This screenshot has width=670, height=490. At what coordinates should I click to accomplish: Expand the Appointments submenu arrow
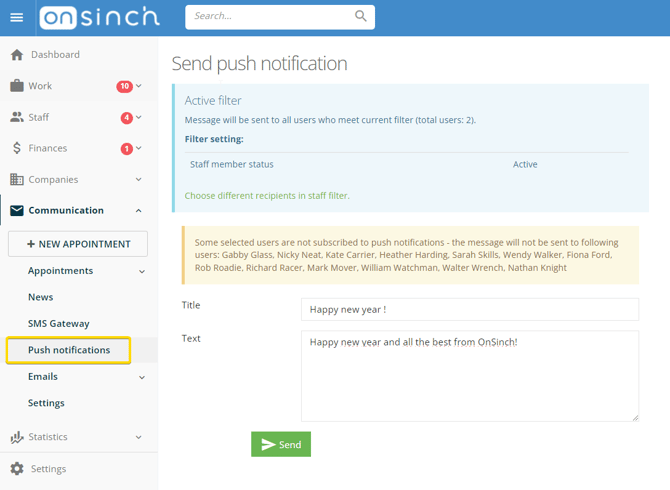142,271
